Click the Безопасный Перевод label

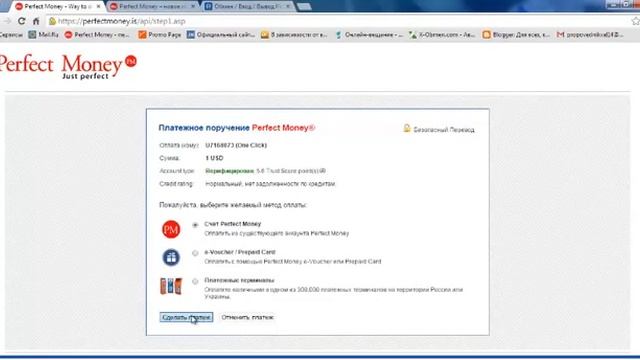point(444,130)
